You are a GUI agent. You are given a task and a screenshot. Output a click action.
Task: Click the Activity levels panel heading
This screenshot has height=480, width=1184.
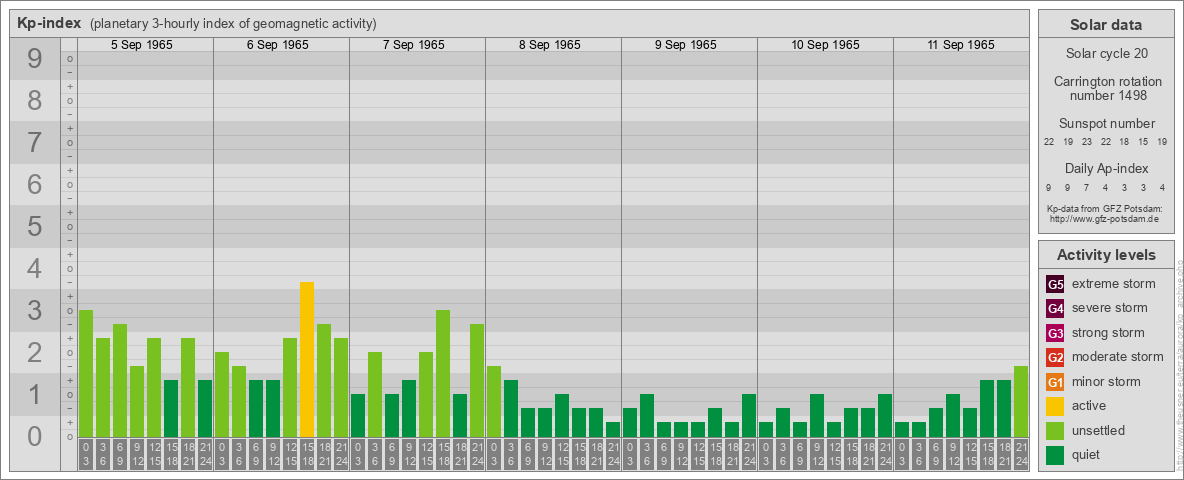pos(1106,255)
